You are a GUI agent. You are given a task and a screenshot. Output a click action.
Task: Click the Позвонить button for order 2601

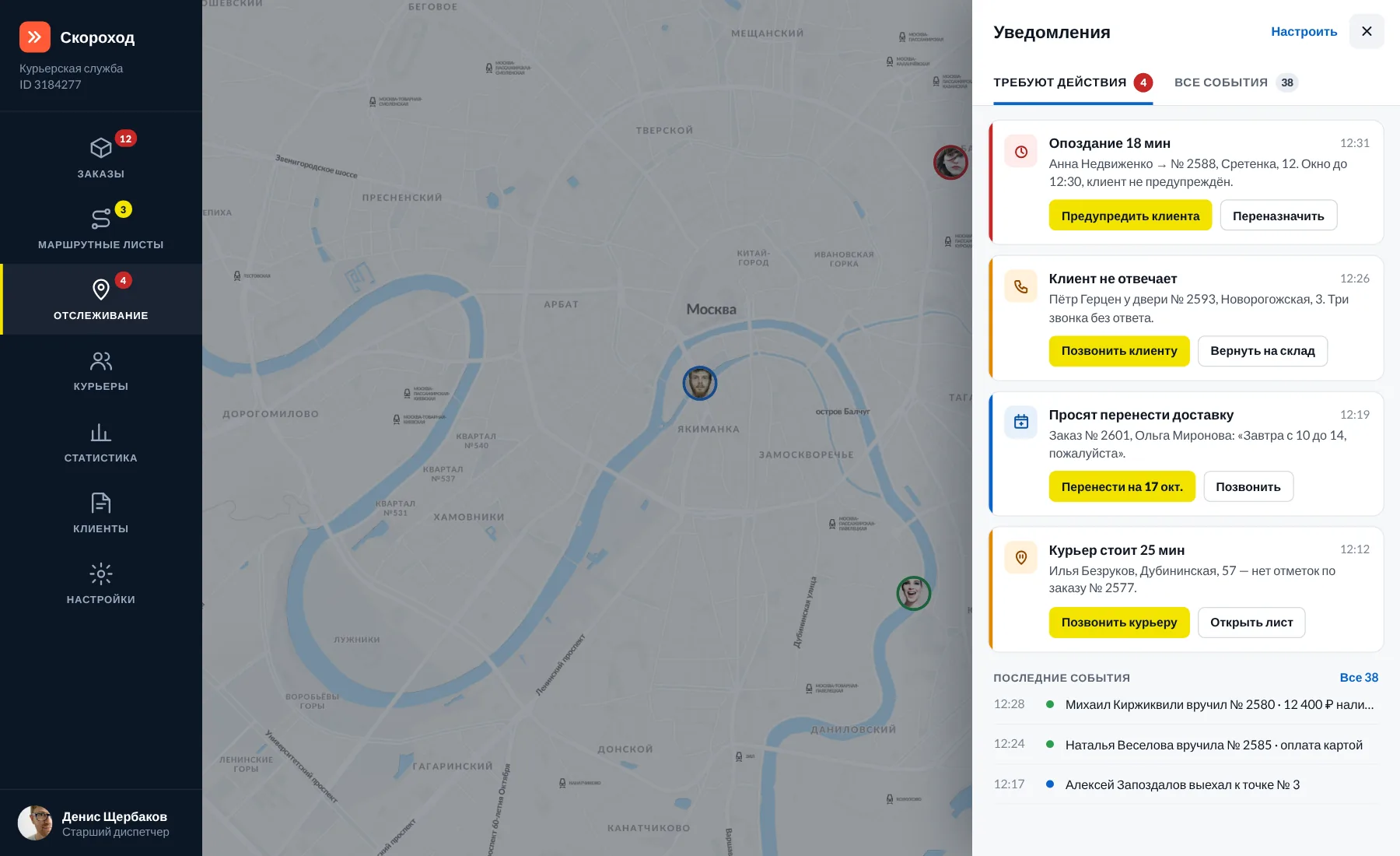[1248, 486]
